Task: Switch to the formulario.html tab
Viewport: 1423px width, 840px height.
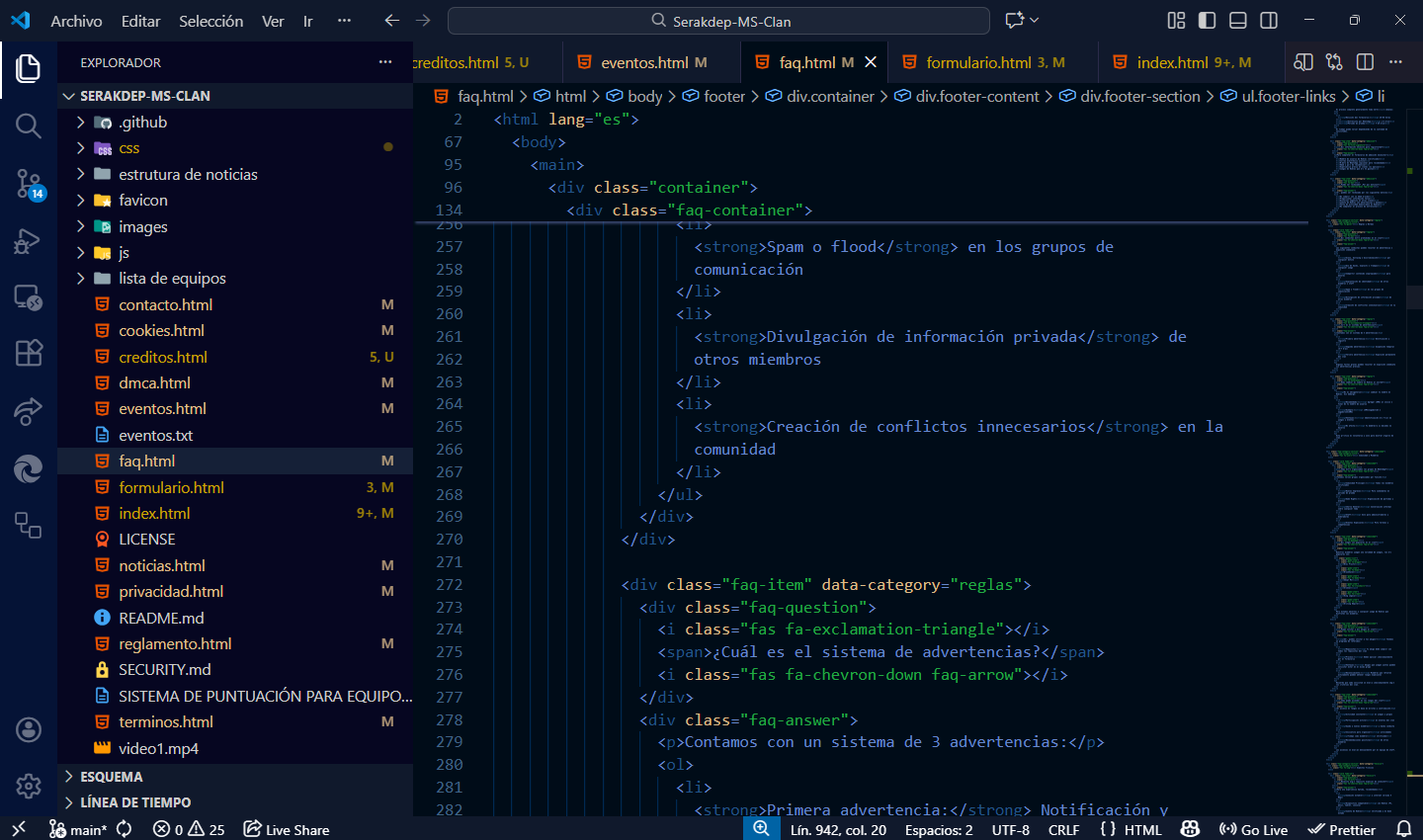Action: (x=978, y=62)
